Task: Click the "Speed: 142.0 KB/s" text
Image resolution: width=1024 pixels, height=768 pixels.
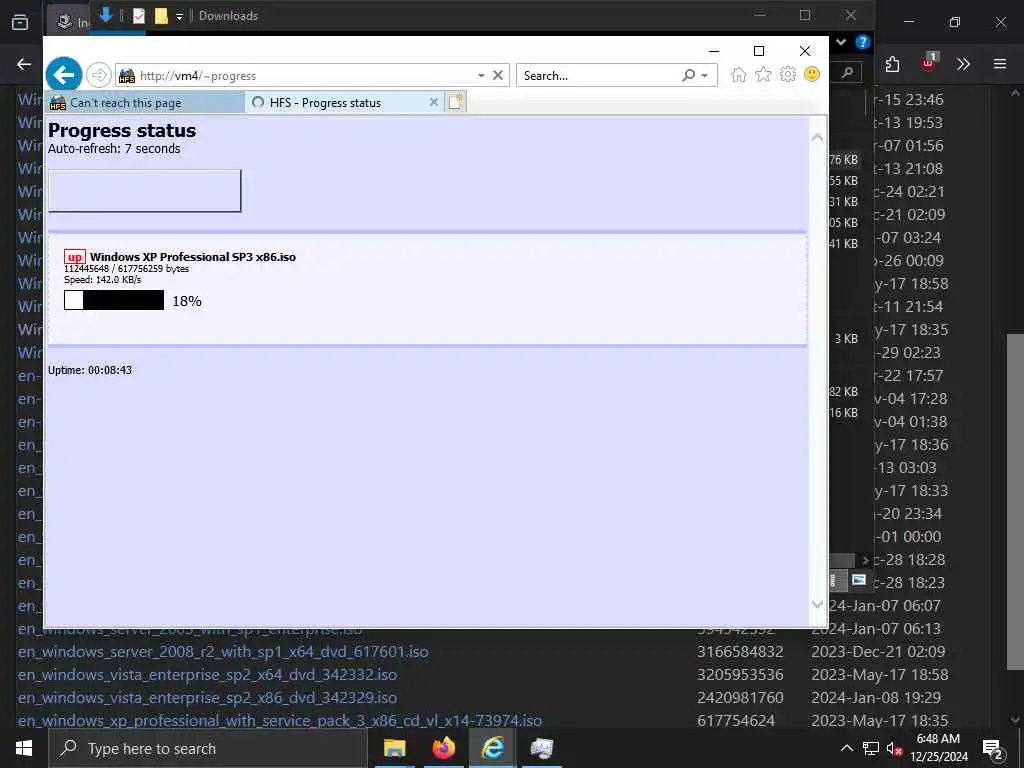Action: [103, 280]
